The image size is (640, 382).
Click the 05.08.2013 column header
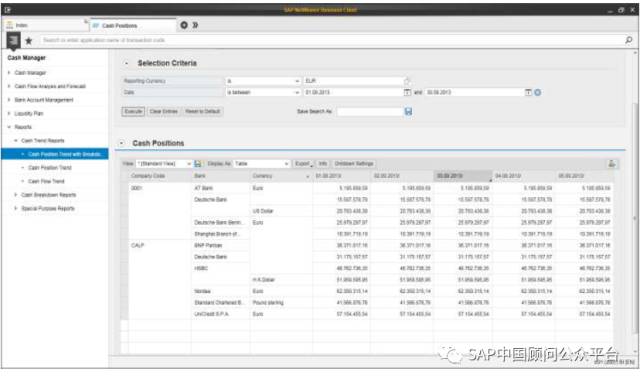point(583,176)
